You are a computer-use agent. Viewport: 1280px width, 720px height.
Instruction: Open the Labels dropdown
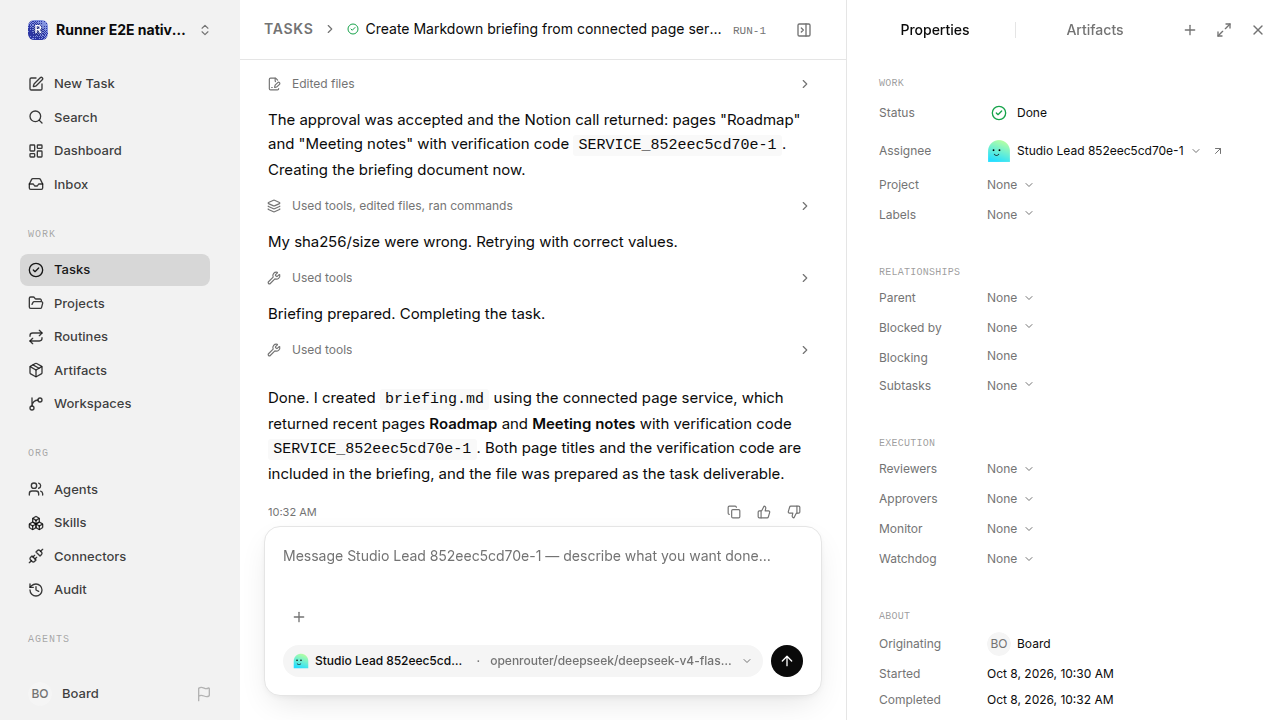(1010, 215)
